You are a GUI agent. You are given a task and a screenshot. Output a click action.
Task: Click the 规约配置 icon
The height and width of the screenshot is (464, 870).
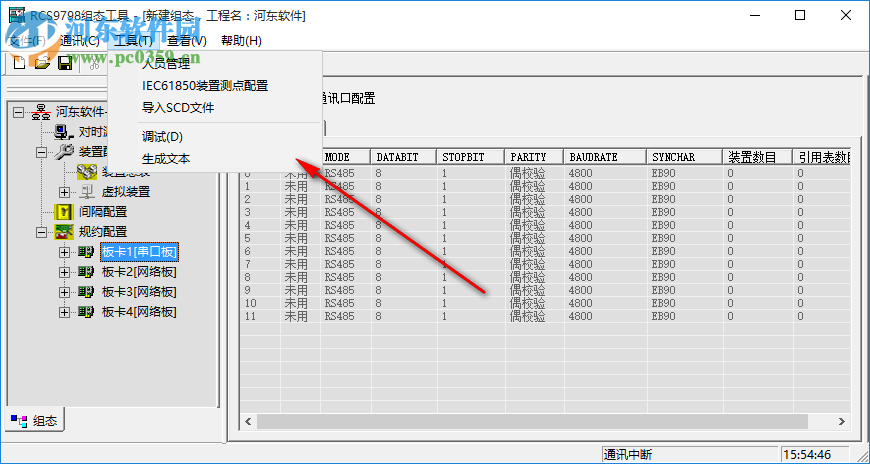pyautogui.click(x=64, y=232)
